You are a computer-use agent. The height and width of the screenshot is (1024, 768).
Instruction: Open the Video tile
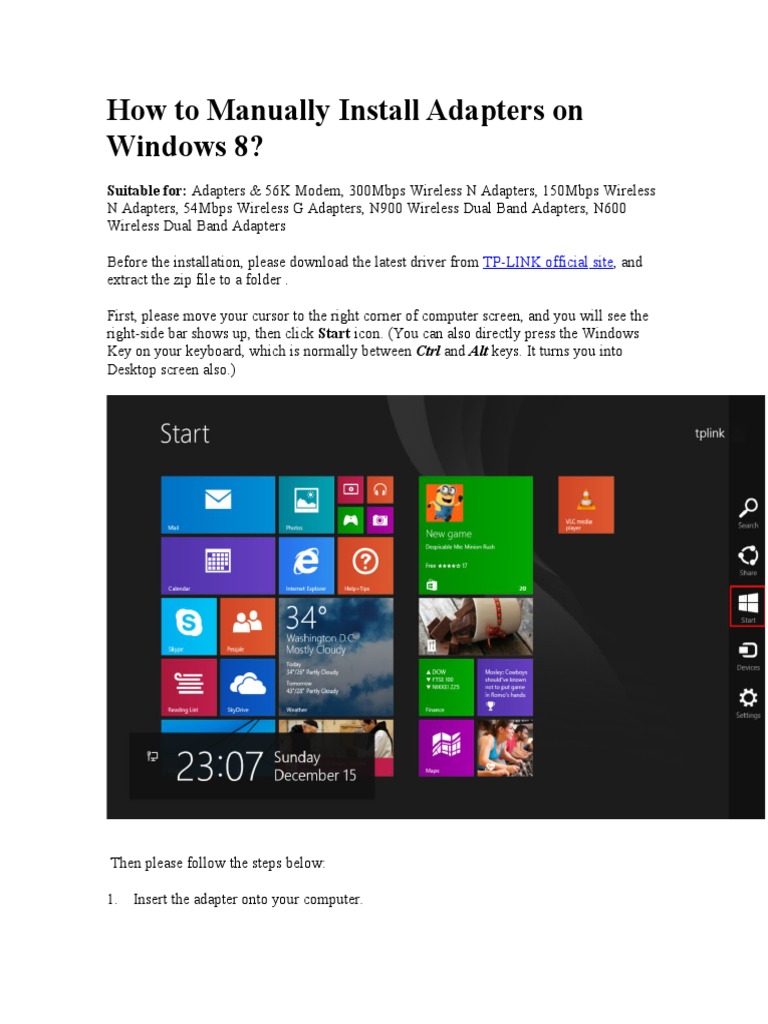click(351, 490)
